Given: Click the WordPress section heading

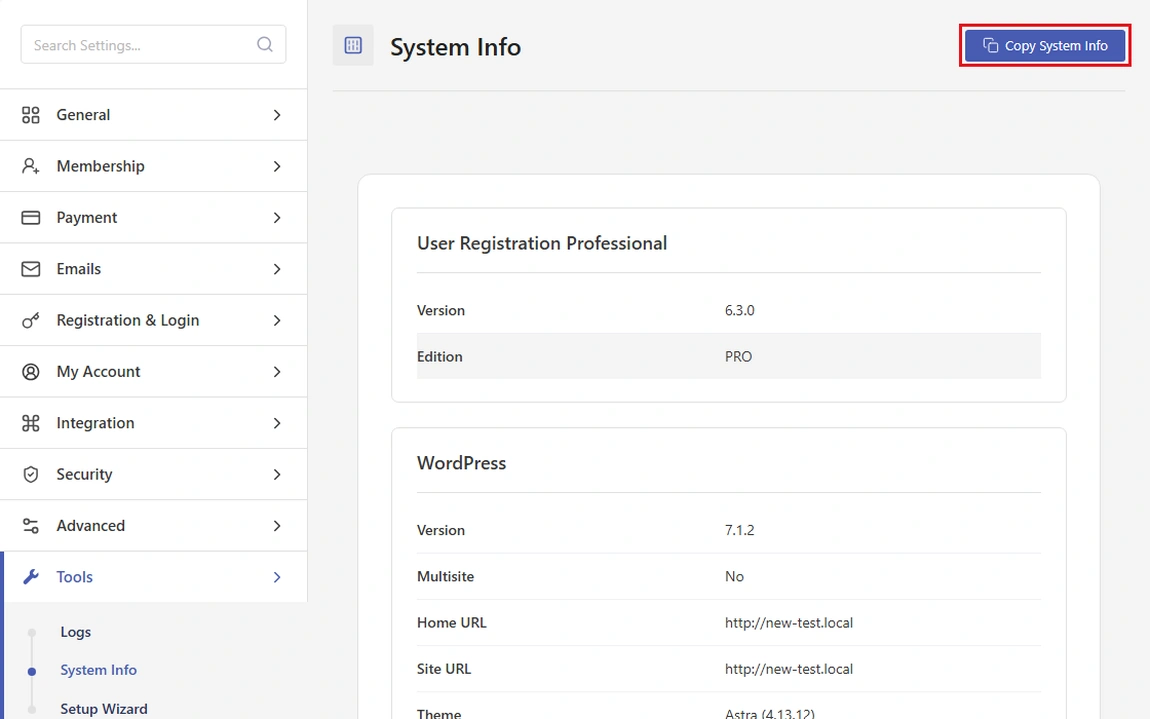Looking at the screenshot, I should (461, 463).
